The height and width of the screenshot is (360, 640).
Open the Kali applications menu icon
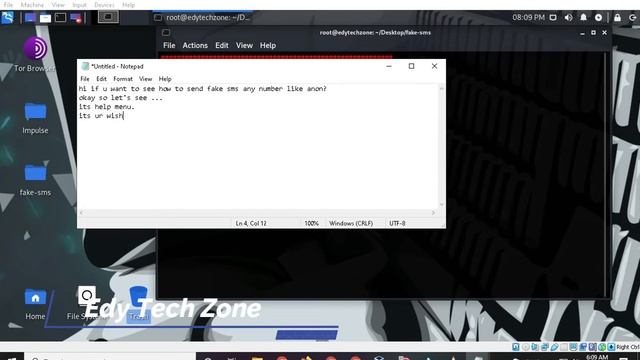tap(7, 17)
